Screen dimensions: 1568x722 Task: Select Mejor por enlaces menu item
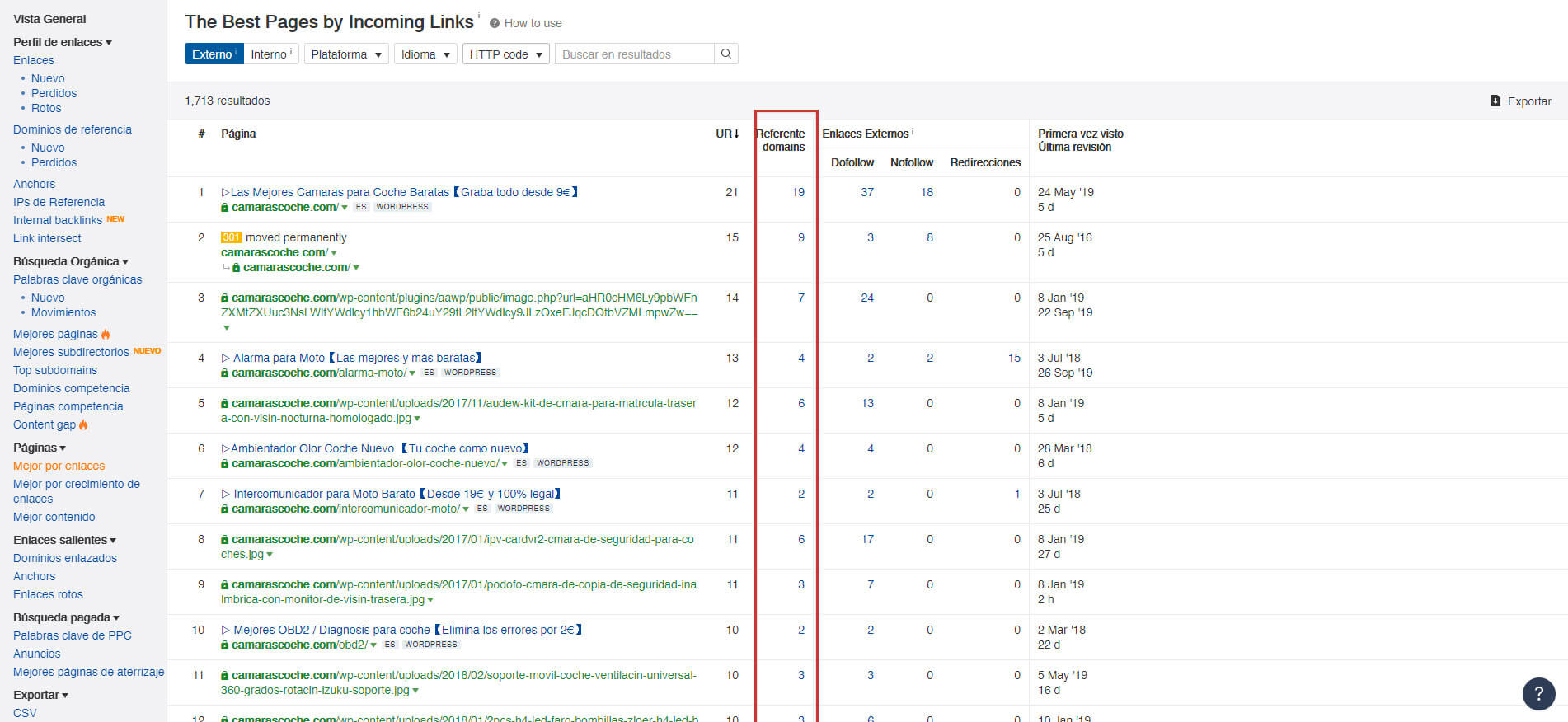59,466
